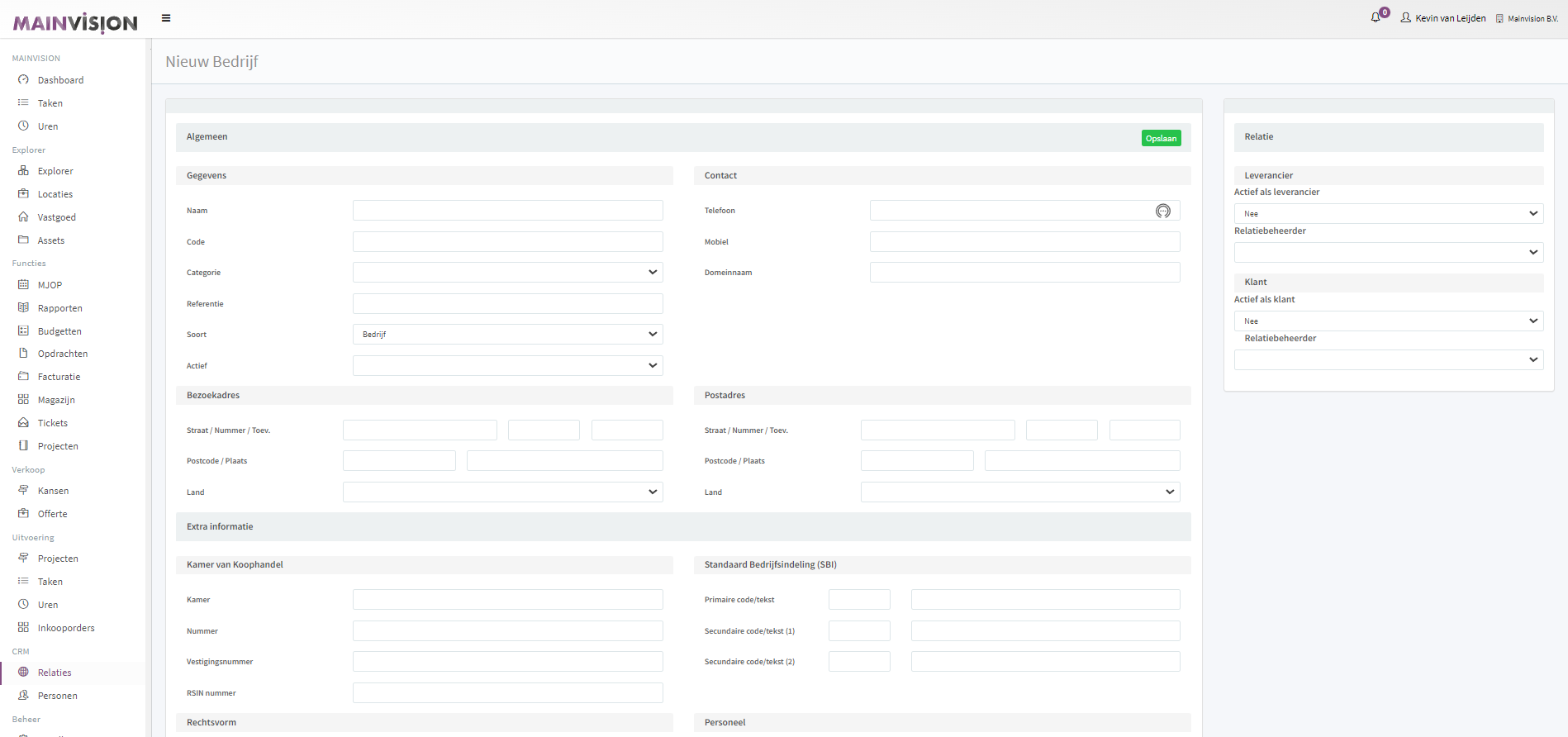Open the Rapporten sidebar item
The width and height of the screenshot is (1568, 737).
(60, 308)
